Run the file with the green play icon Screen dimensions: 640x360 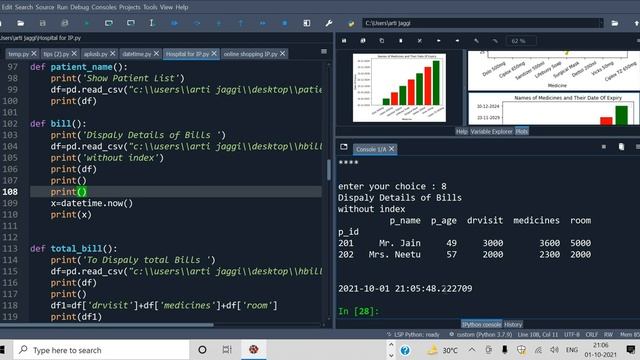pos(87,23)
